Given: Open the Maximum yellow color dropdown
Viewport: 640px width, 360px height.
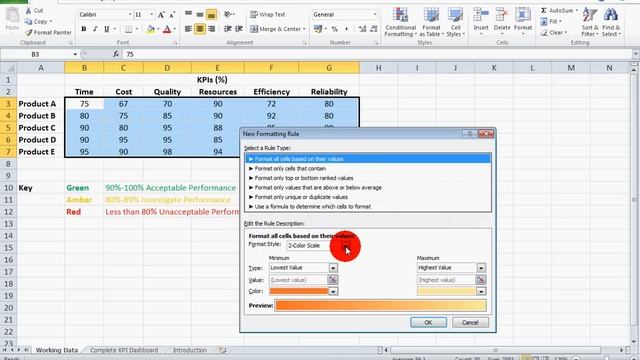Looking at the screenshot, I should pos(481,291).
